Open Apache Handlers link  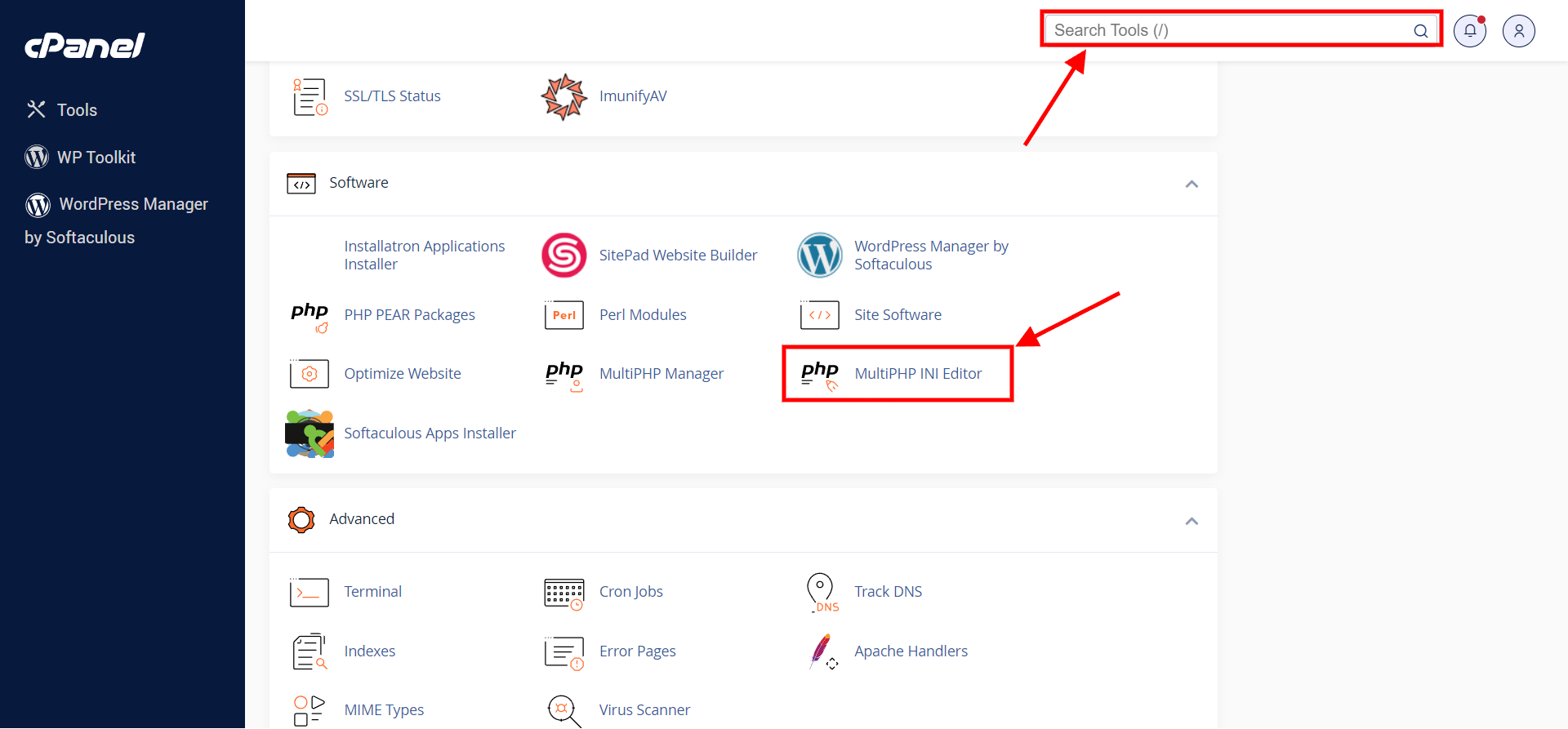coord(911,651)
